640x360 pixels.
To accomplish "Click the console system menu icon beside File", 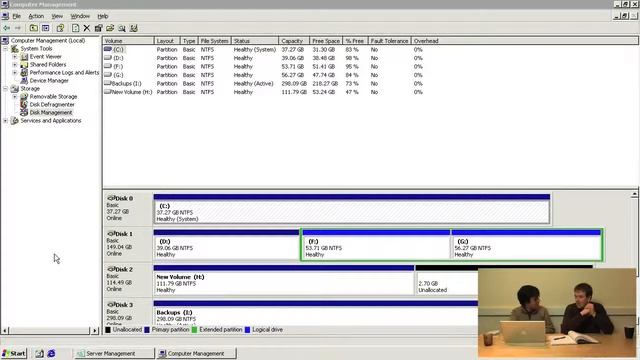I will (x=5, y=16).
